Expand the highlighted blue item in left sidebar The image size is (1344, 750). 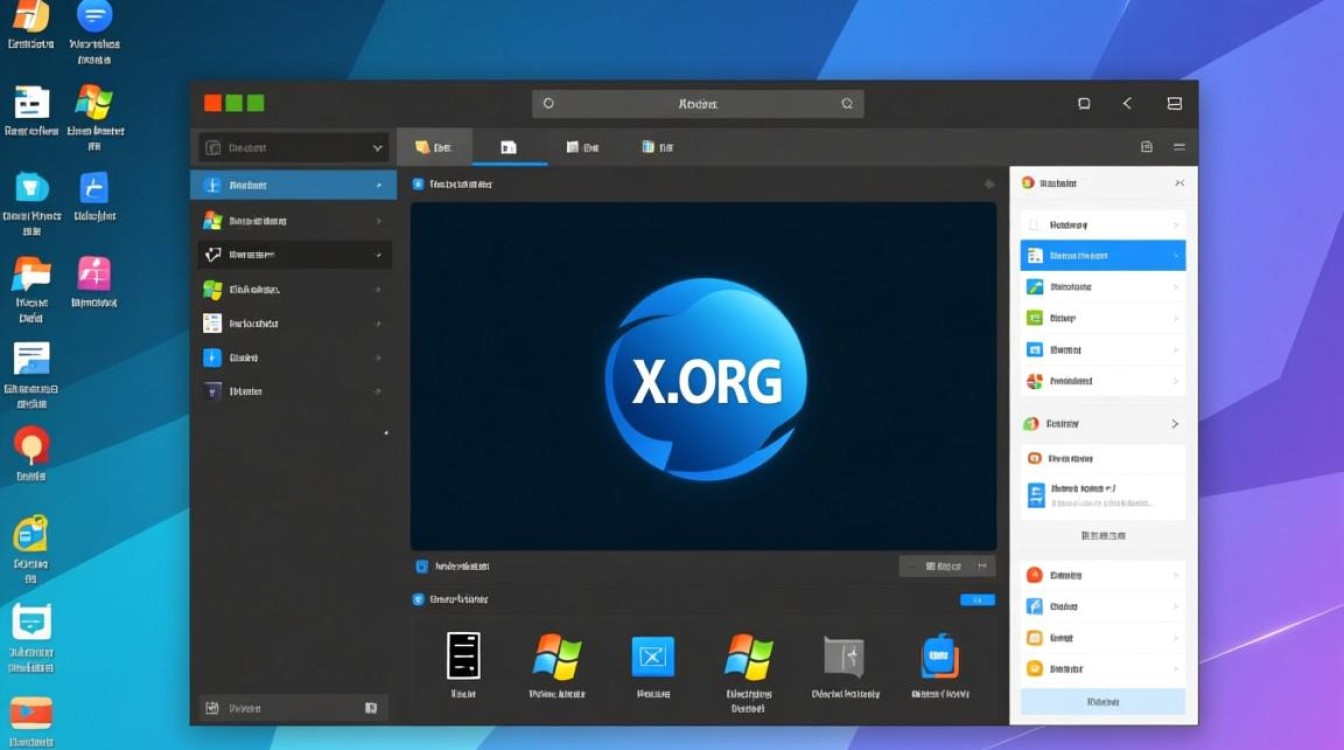[x=379, y=185]
